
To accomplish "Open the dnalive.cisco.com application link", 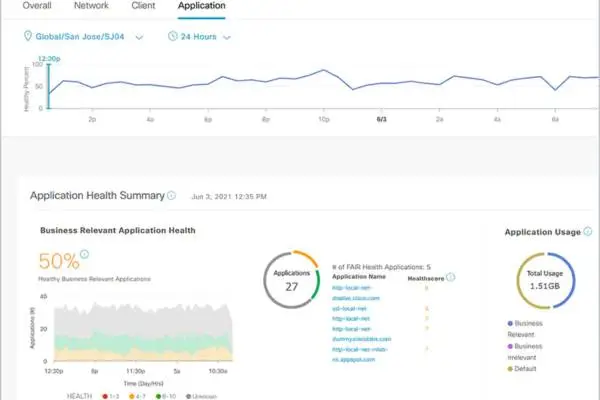I will tap(357, 298).
